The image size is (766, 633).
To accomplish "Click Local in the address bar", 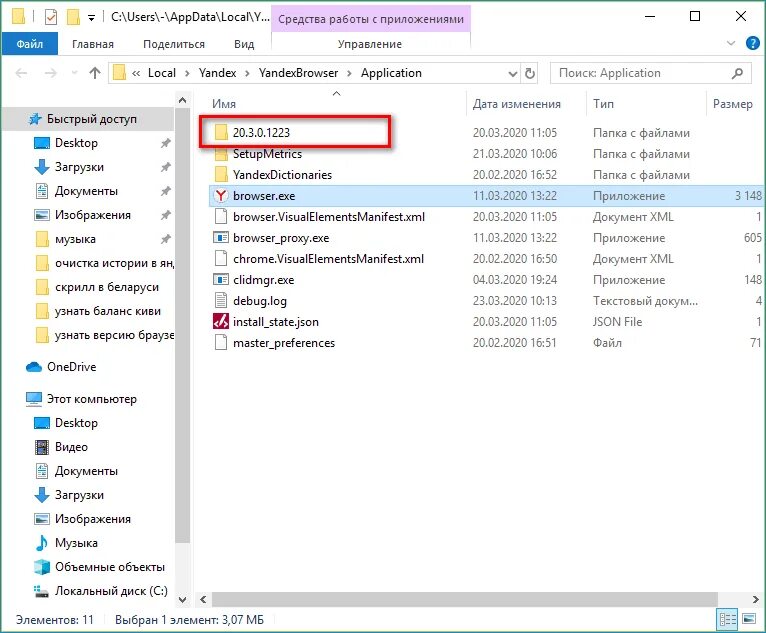I will coord(162,73).
